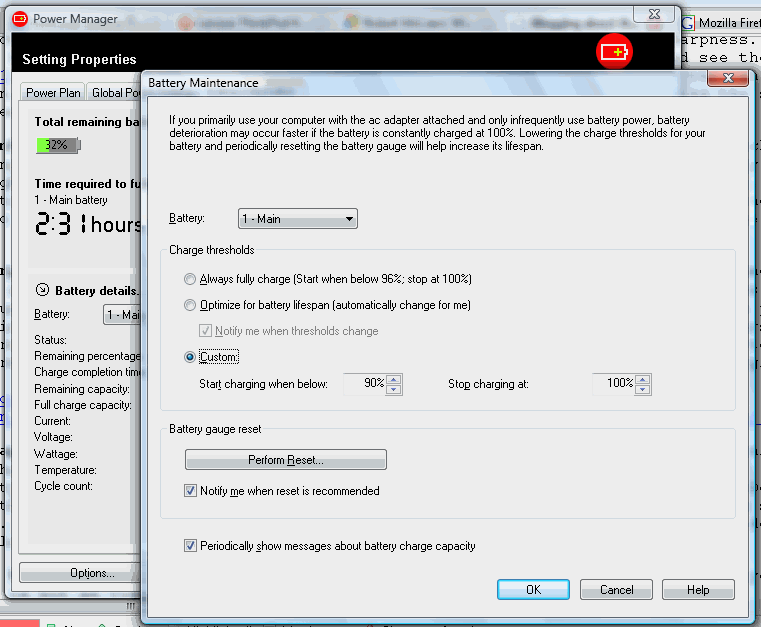Select Optimize for battery lifespan option

(190, 305)
